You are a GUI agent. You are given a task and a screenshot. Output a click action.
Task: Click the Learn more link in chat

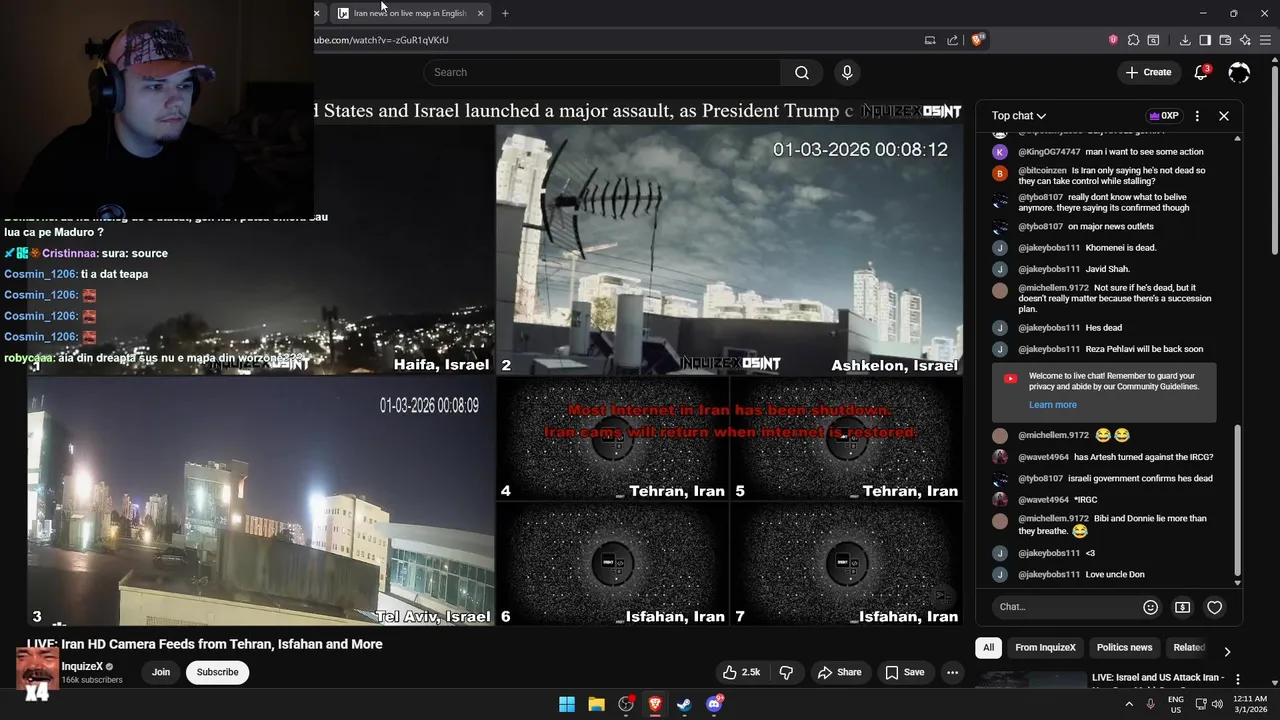tap(1052, 405)
